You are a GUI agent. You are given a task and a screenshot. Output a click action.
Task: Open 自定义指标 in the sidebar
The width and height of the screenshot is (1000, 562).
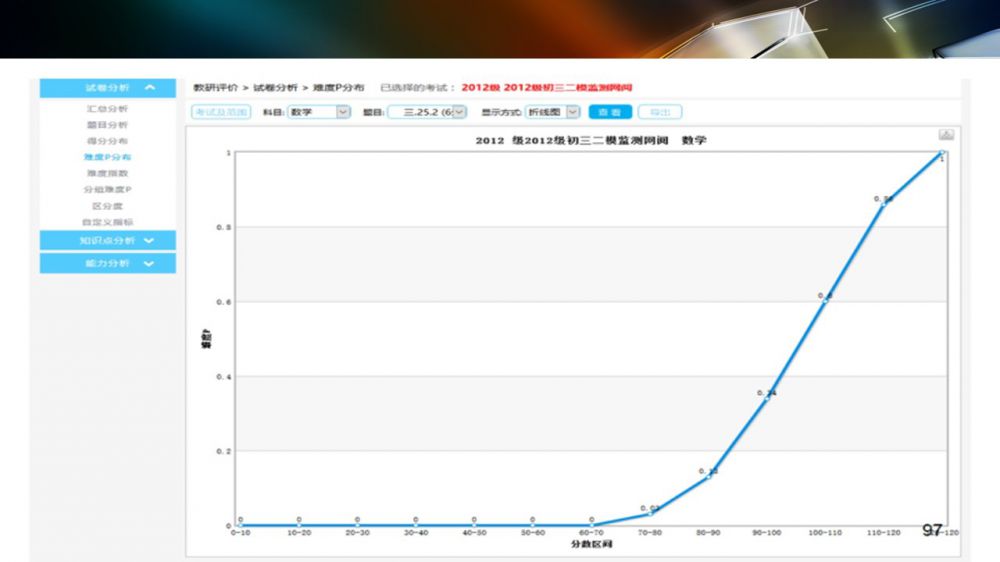tap(107, 222)
